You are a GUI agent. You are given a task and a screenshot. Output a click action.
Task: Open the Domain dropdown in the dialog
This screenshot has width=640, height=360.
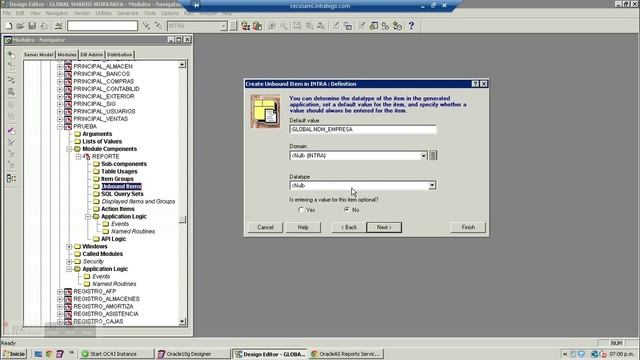click(423, 156)
